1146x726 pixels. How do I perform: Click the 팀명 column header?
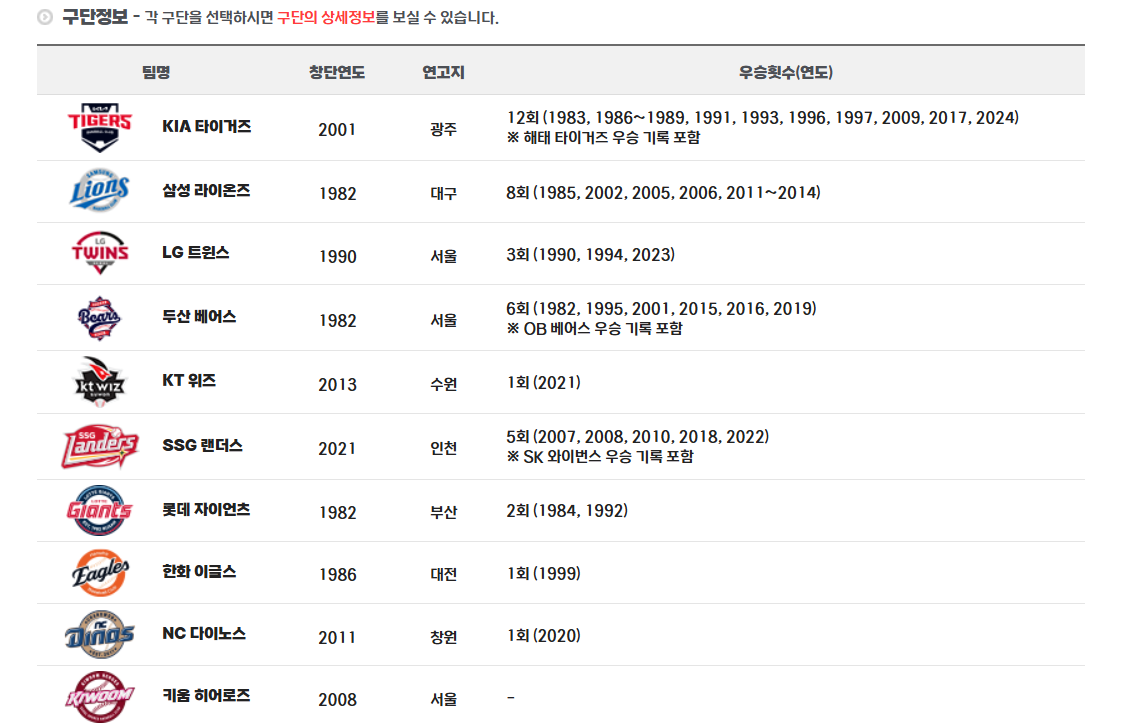tap(156, 72)
